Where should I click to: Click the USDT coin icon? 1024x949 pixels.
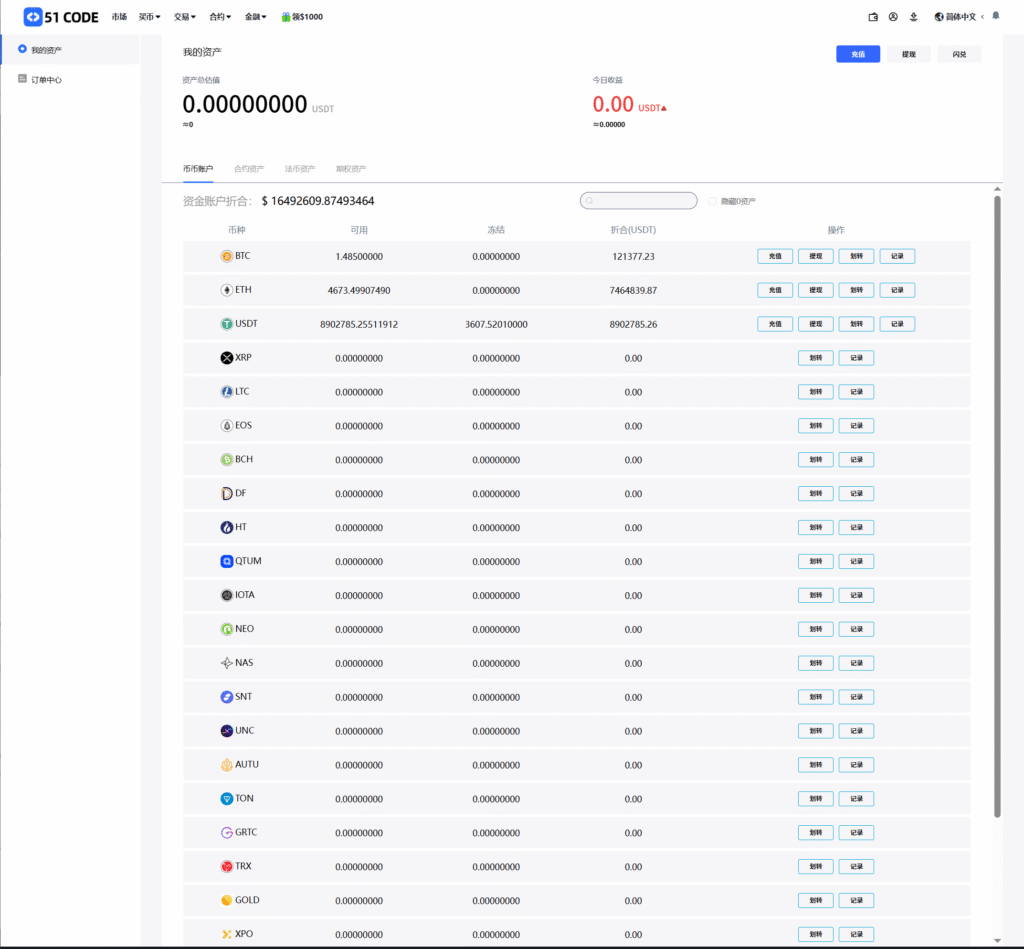[226, 324]
